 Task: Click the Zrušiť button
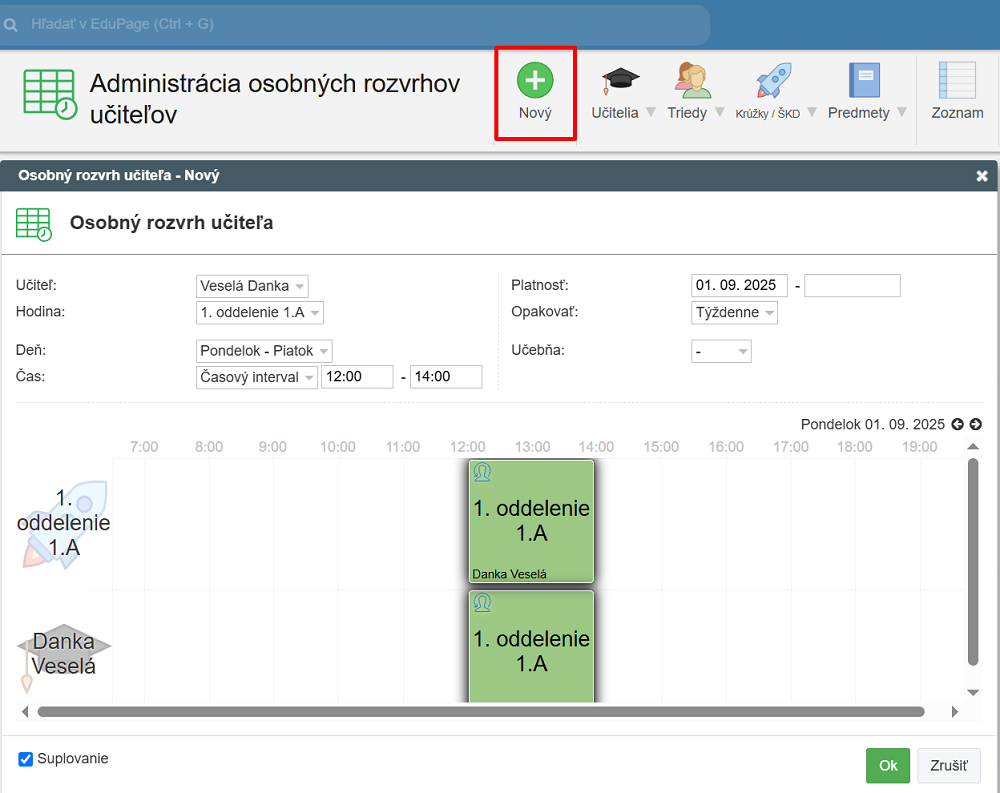click(948, 766)
